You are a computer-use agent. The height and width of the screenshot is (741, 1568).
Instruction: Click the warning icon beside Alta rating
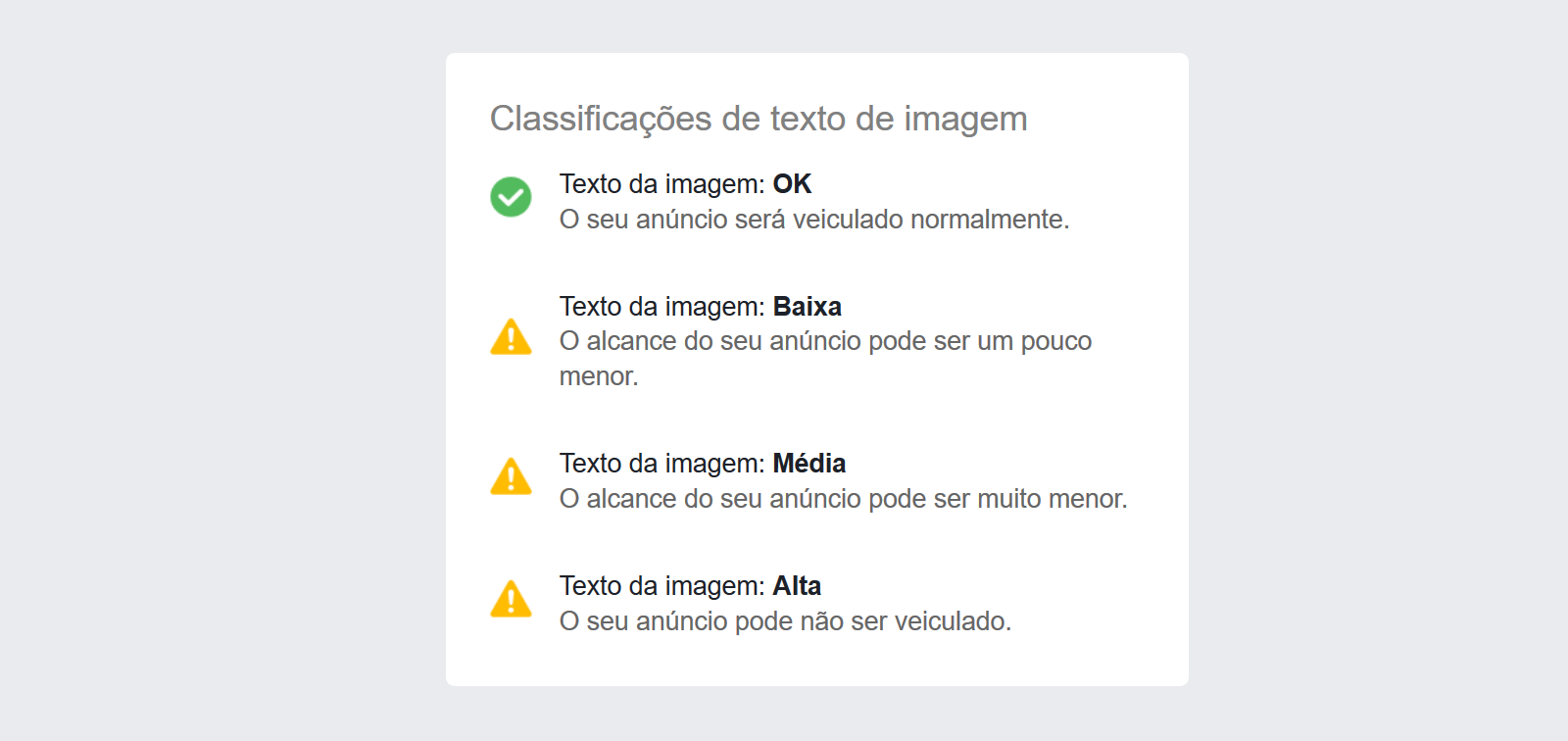511,599
